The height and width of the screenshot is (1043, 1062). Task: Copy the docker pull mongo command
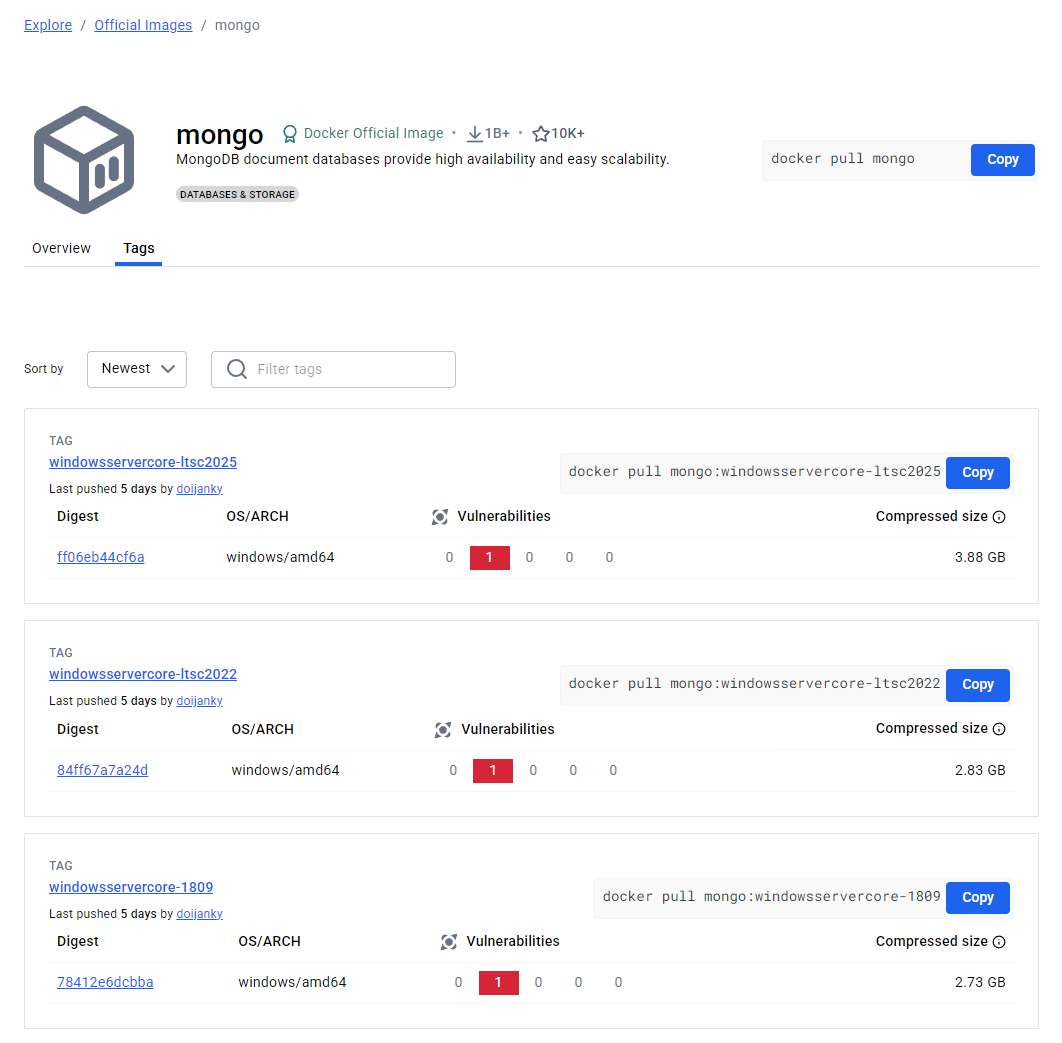[x=1002, y=159]
